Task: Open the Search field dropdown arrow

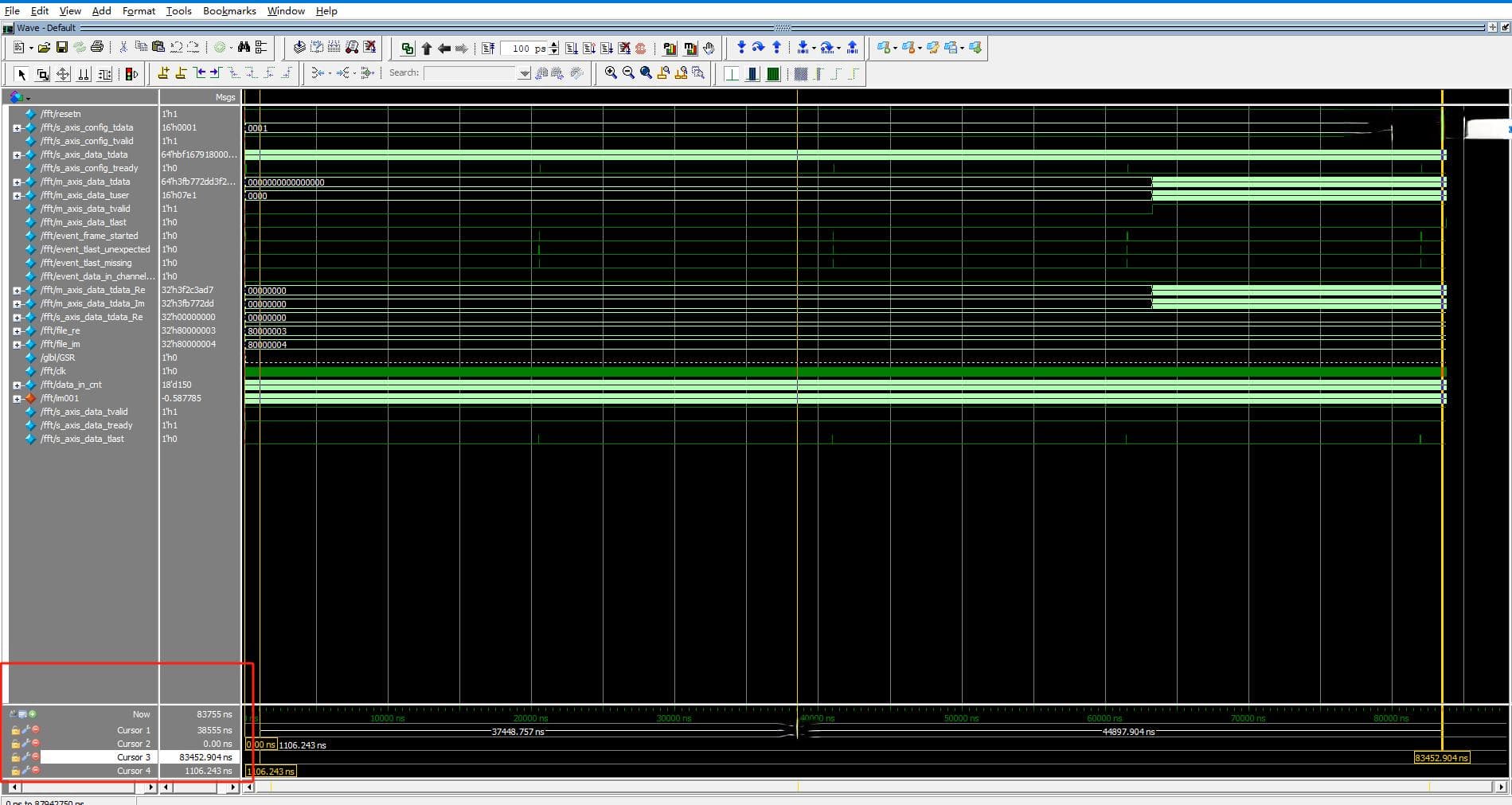Action: click(x=524, y=73)
